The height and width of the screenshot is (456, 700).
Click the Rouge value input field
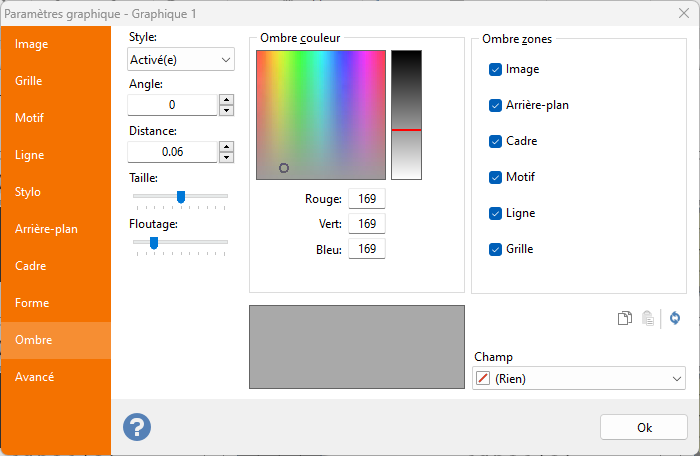[x=366, y=198]
